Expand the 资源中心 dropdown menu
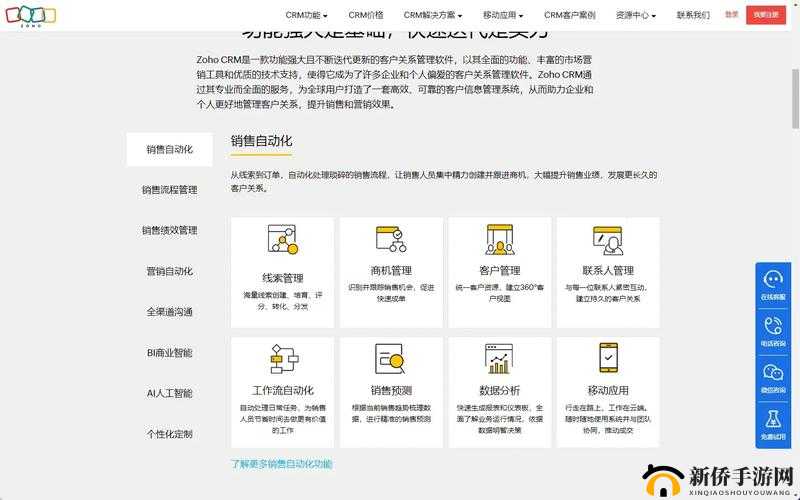Screen dimensions: 800x500 pos(635,15)
